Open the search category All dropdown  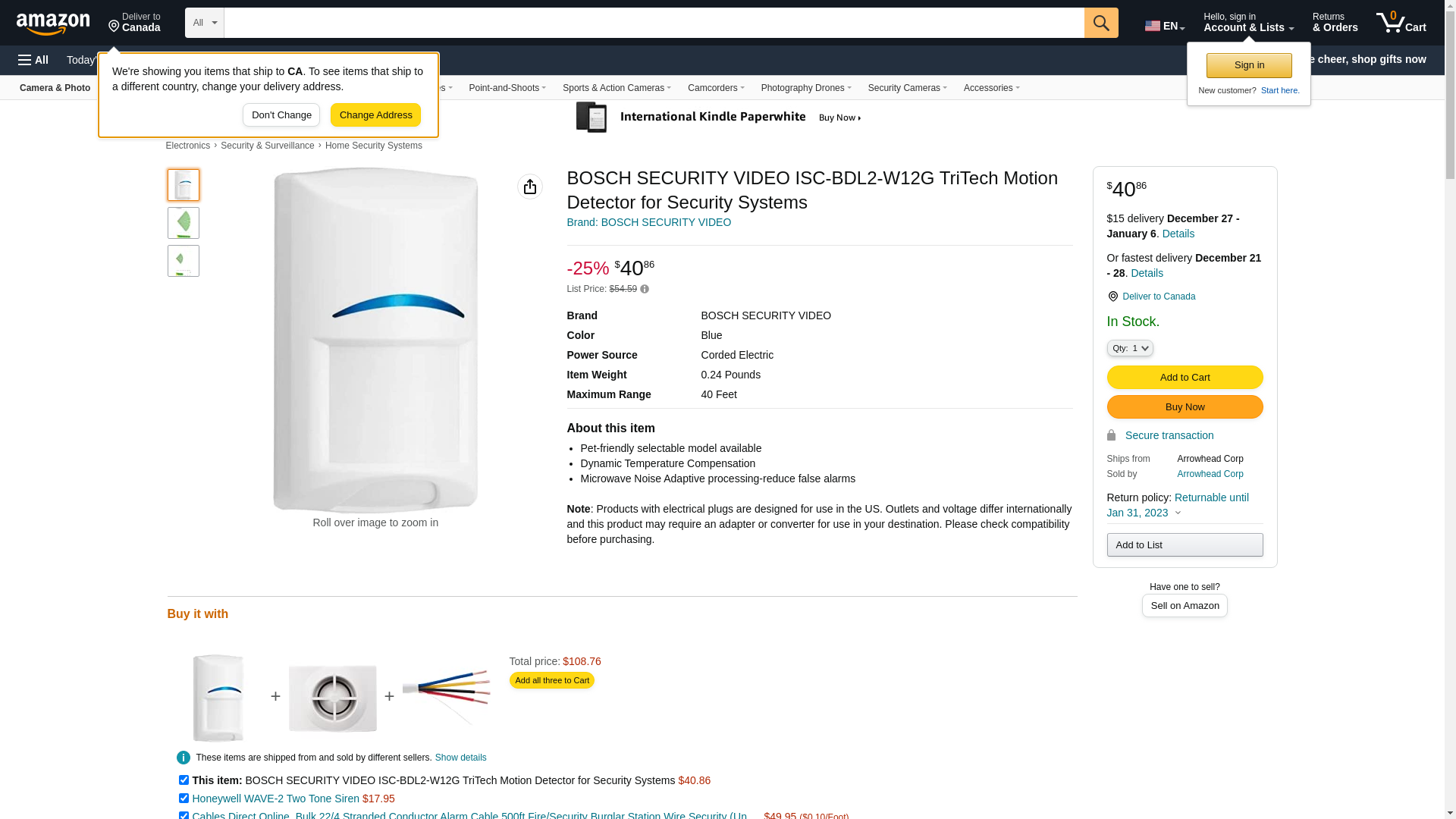tap(204, 23)
